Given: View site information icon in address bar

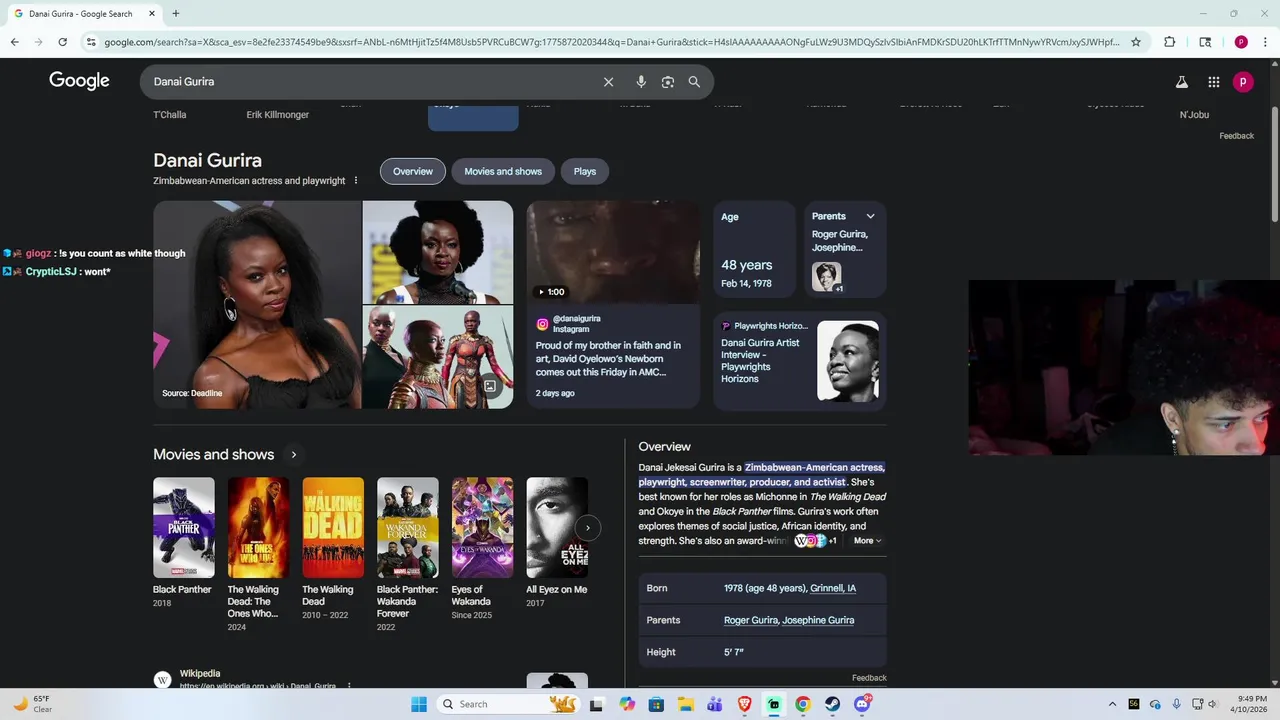Looking at the screenshot, I should (x=91, y=42).
